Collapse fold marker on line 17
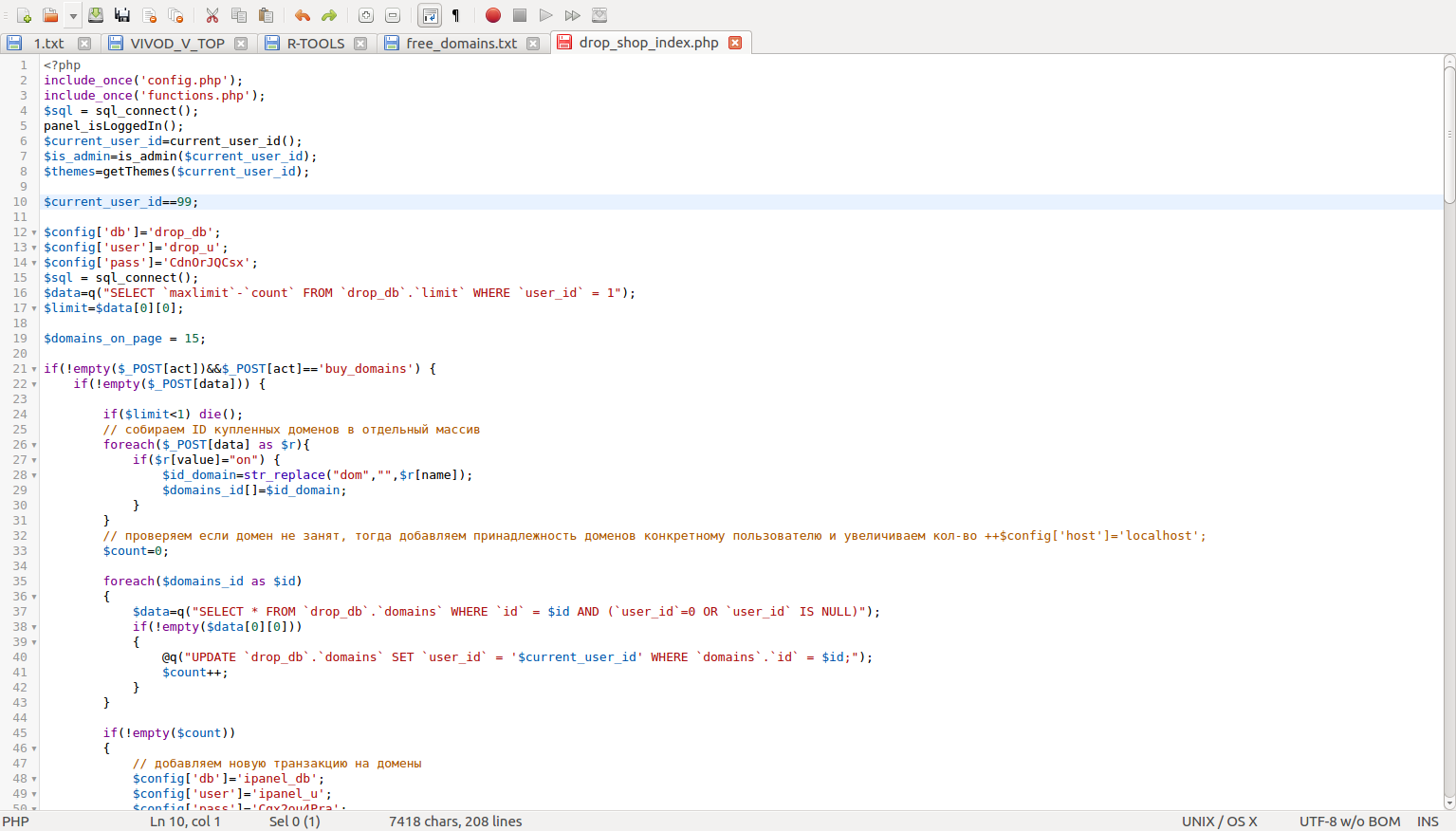This screenshot has height=831, width=1456. coord(34,308)
